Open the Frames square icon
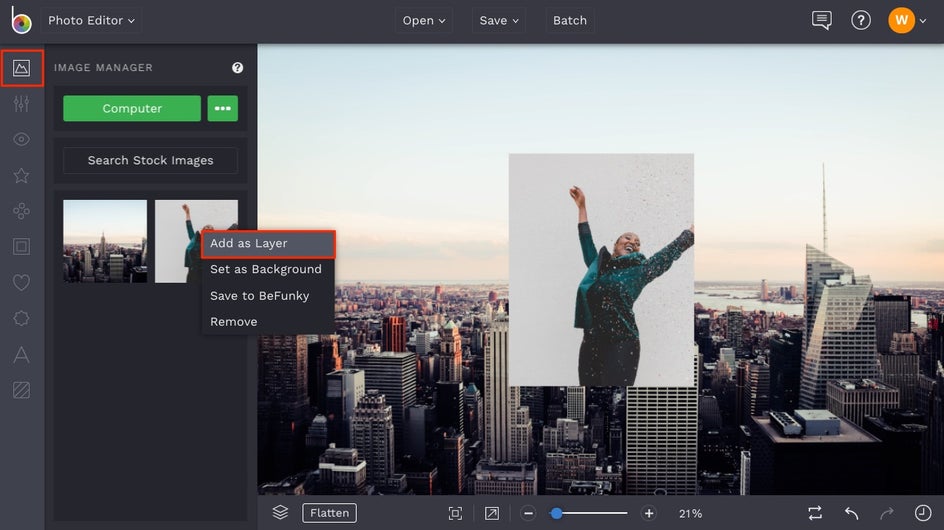The image size is (944, 530). [21, 247]
